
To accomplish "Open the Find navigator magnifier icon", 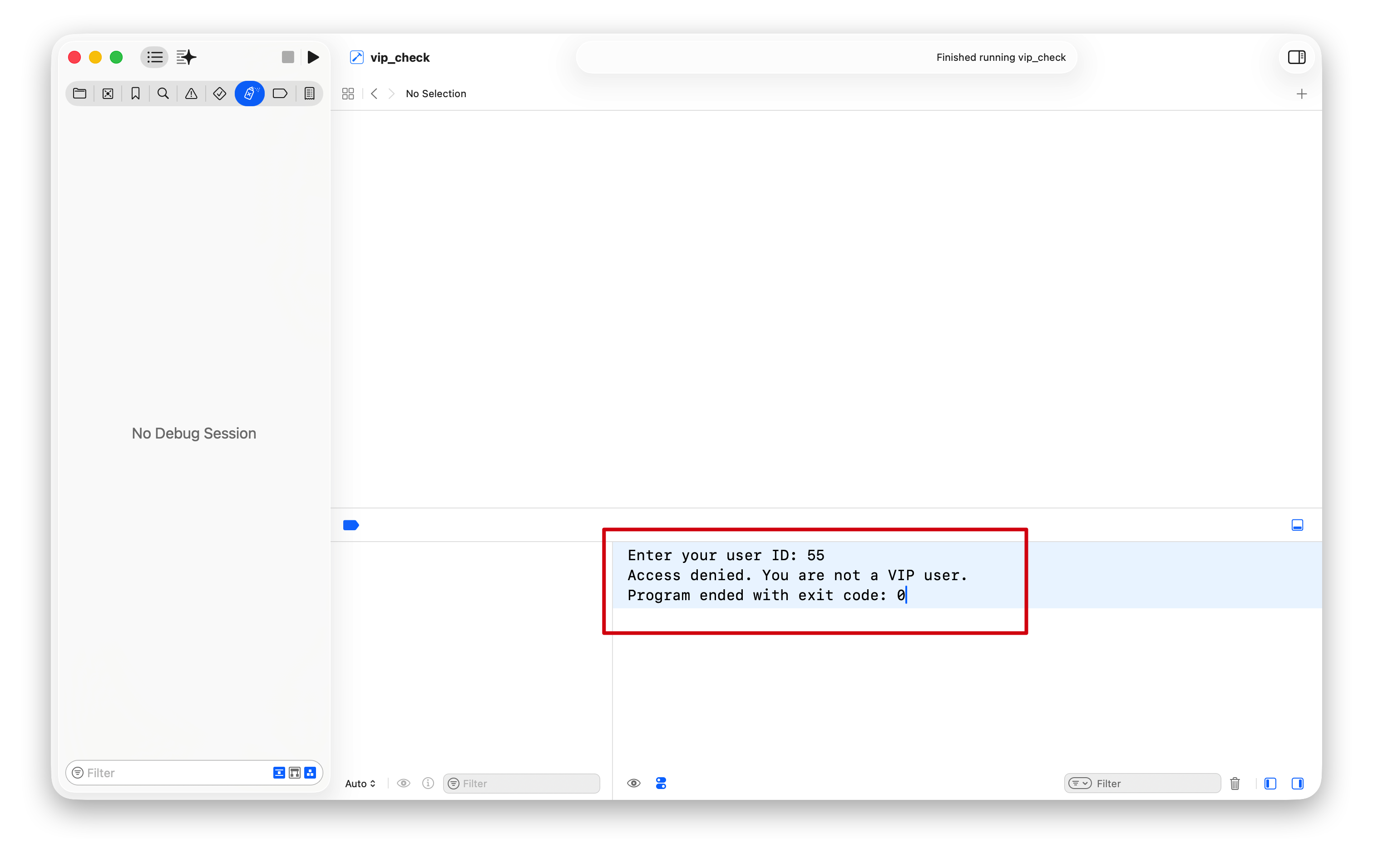I will point(163,94).
